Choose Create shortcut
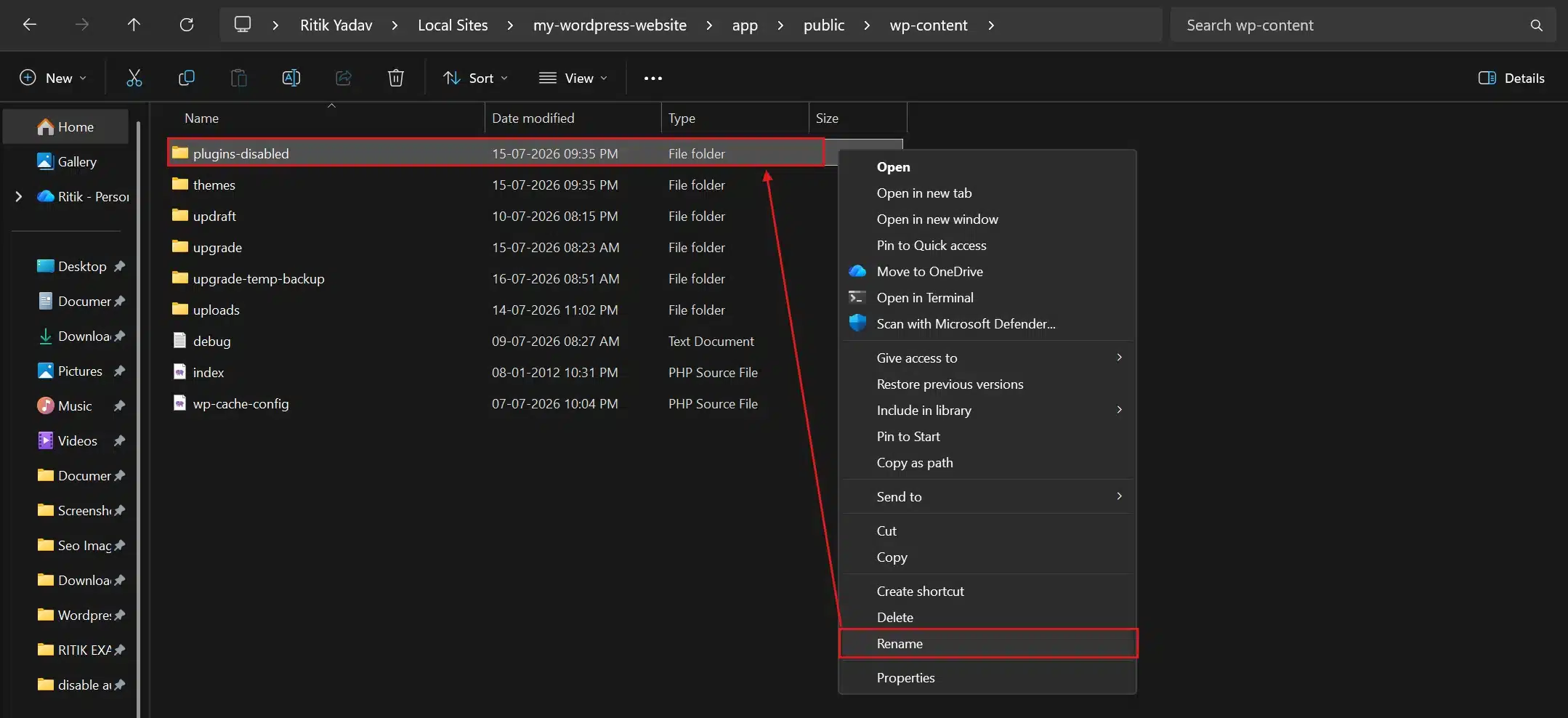 (988, 591)
